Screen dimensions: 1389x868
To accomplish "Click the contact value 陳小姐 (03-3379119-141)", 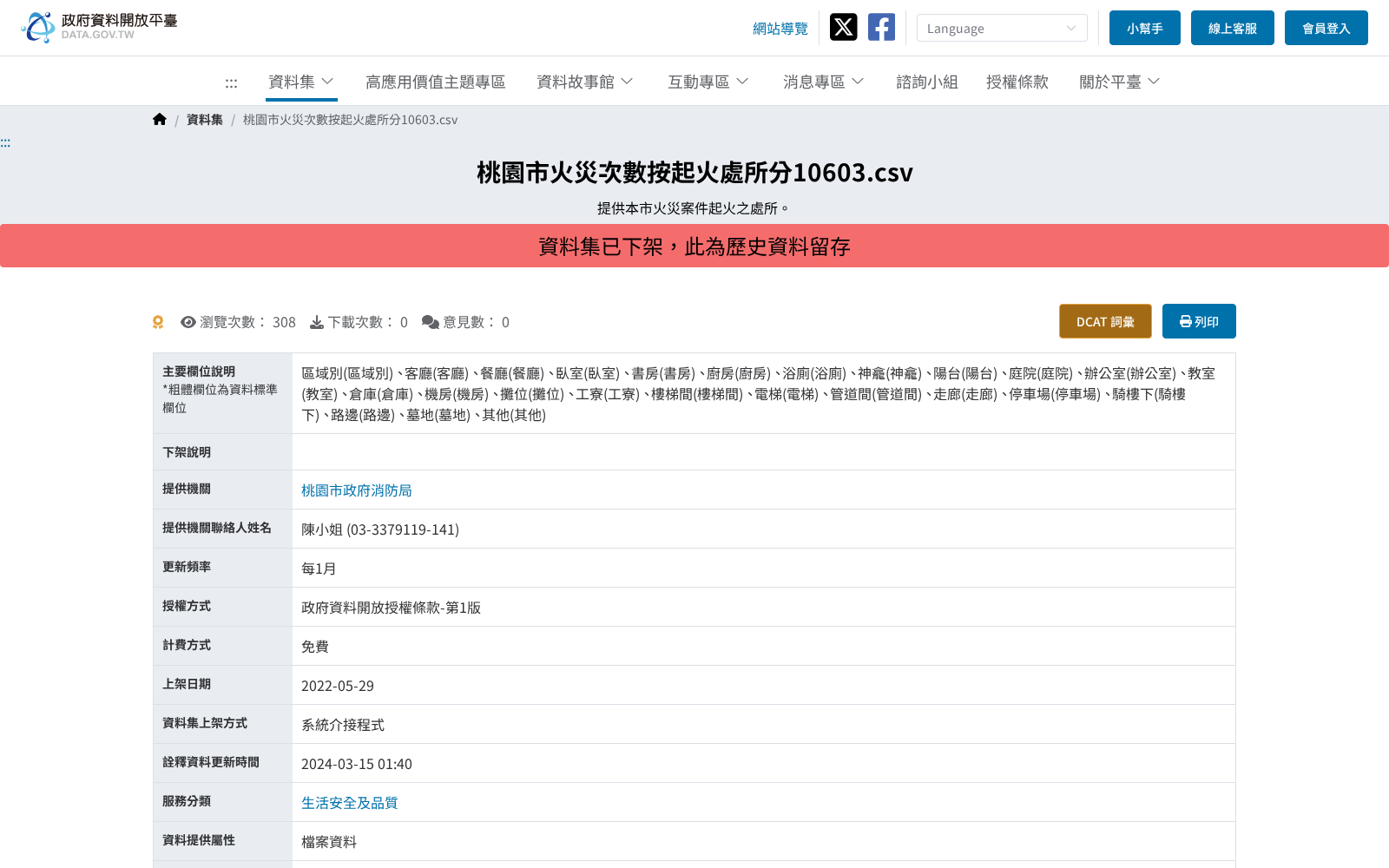I will [380, 529].
